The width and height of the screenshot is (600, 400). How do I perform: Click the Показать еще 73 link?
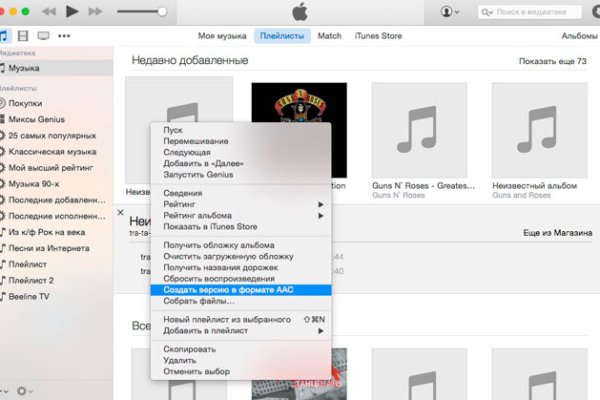(552, 61)
